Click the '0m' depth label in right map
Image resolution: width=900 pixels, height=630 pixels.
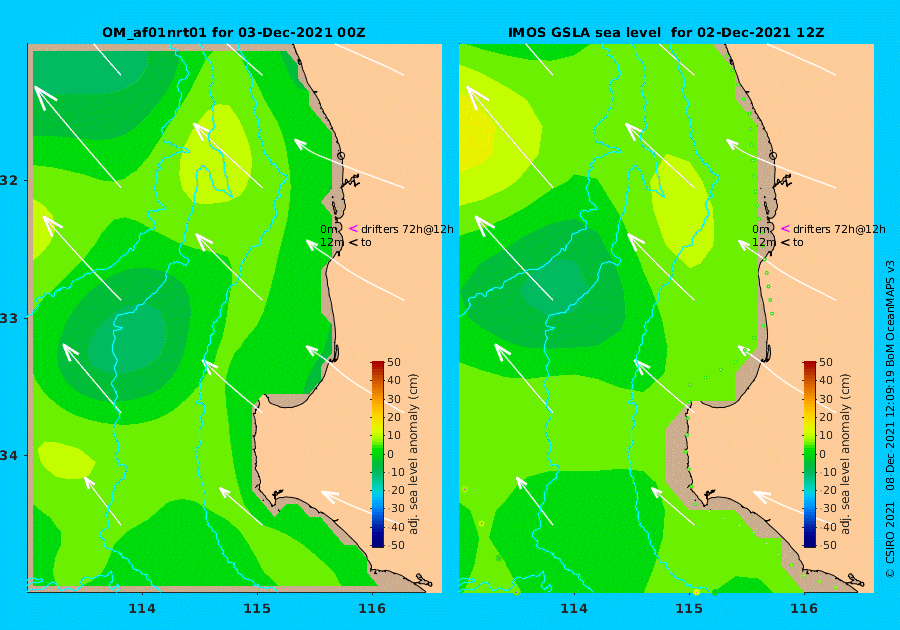point(761,229)
